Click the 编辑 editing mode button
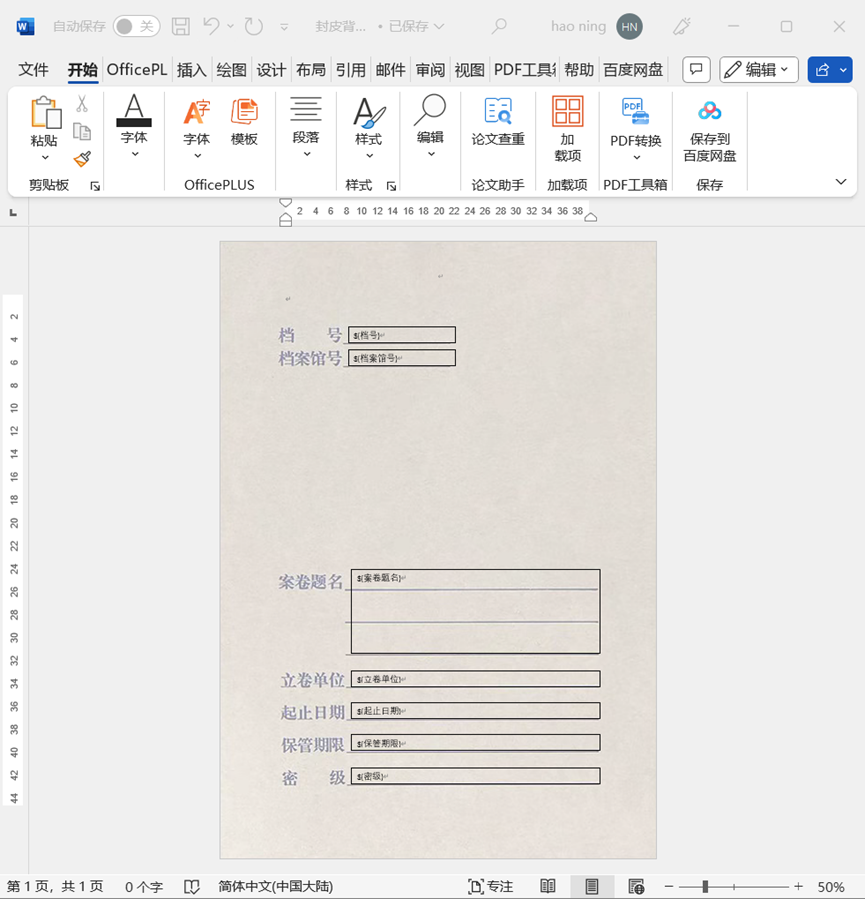The width and height of the screenshot is (865, 899). coord(759,70)
